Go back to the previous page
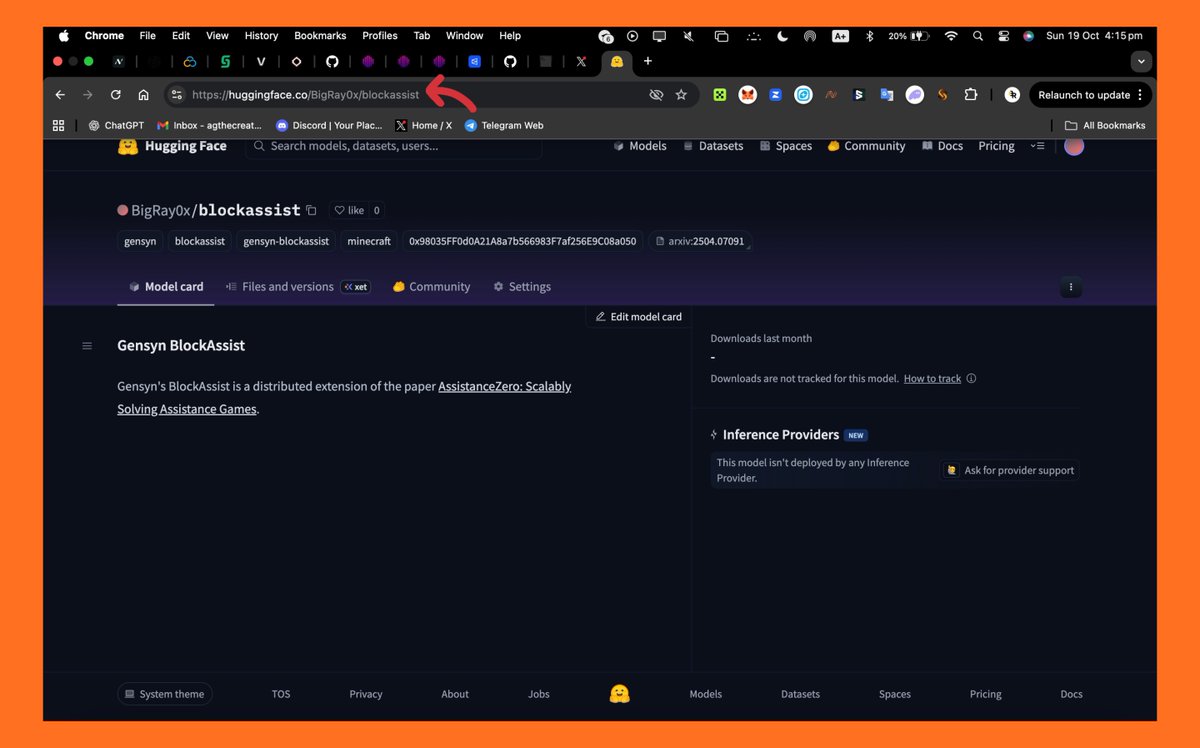 60,95
